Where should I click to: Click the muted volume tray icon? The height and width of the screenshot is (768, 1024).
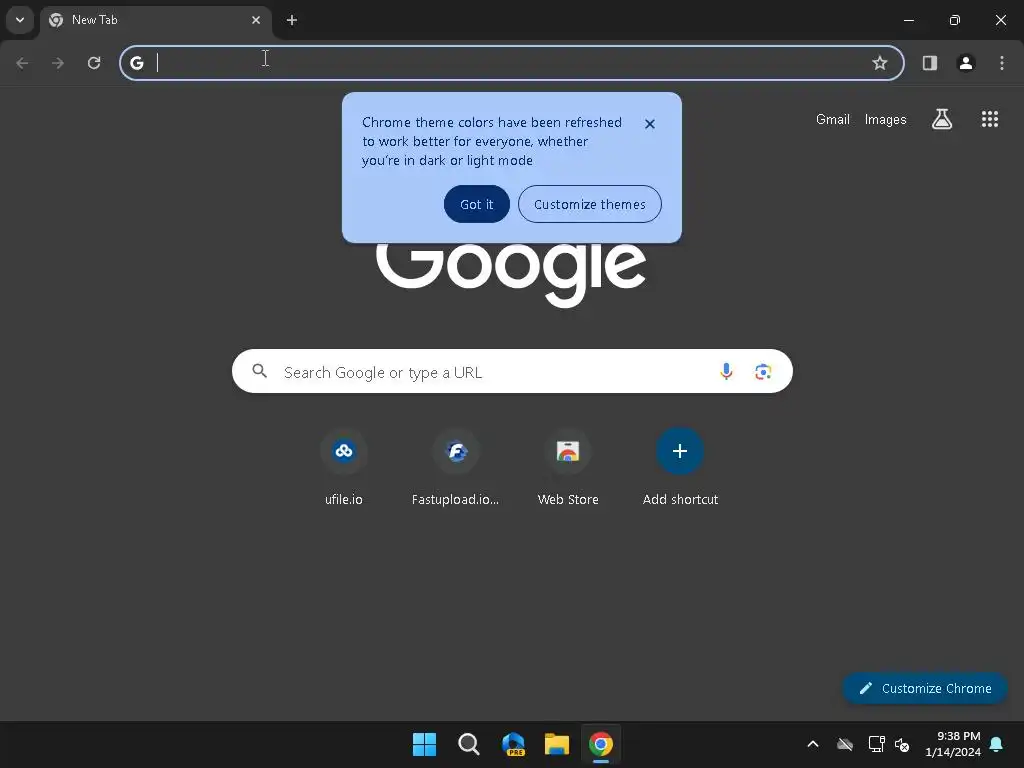(x=902, y=744)
